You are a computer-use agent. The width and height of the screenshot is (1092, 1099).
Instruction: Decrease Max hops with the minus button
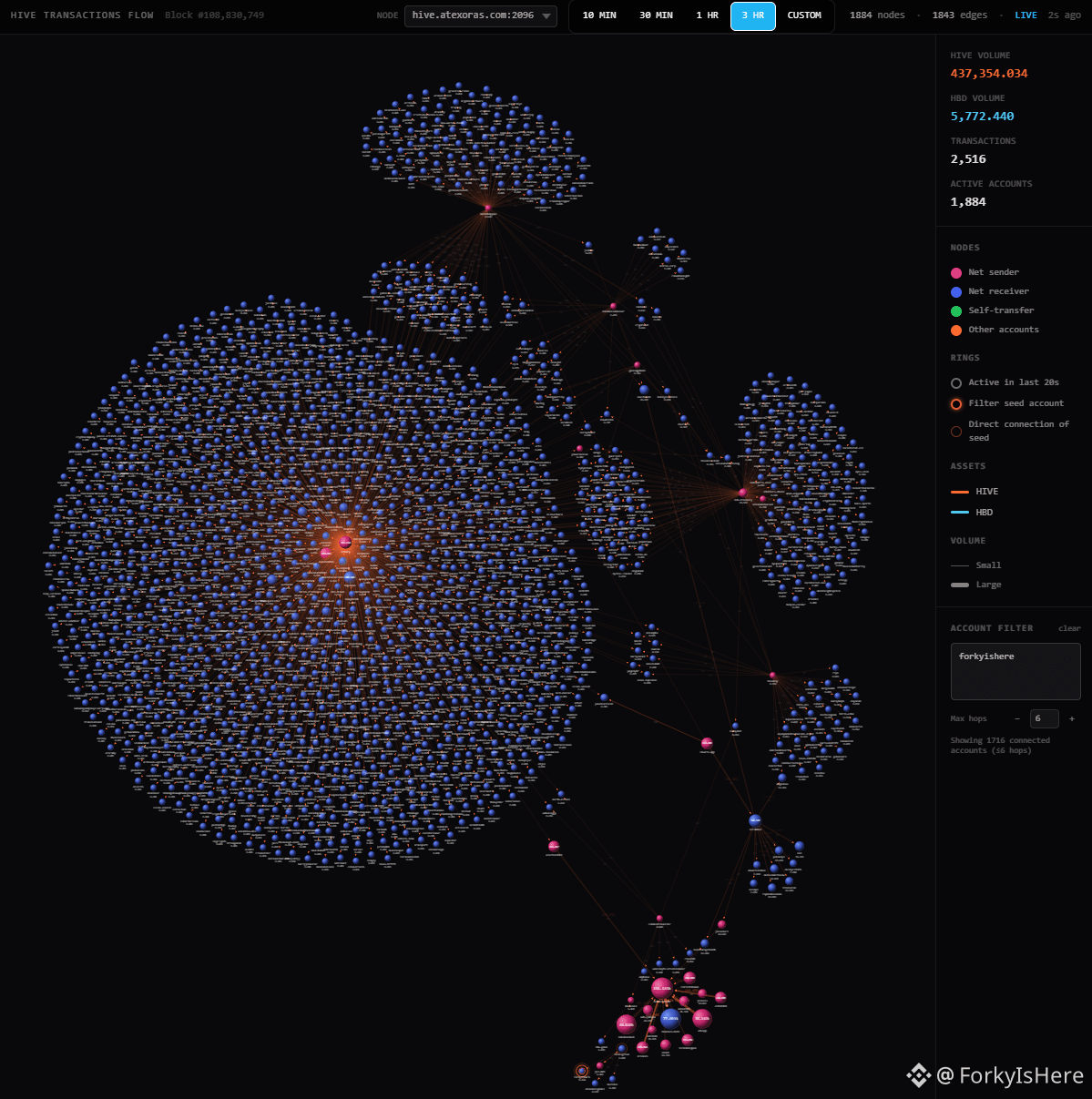tap(1017, 718)
